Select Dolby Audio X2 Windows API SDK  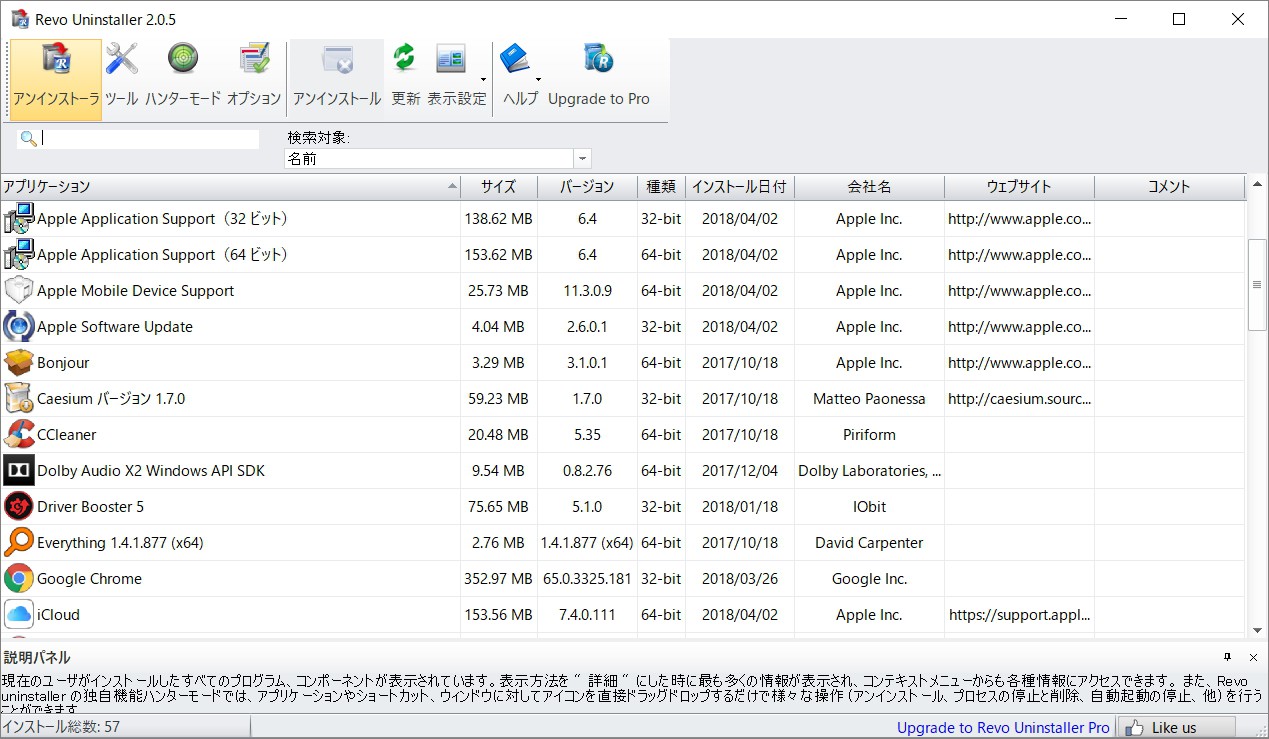tap(151, 471)
